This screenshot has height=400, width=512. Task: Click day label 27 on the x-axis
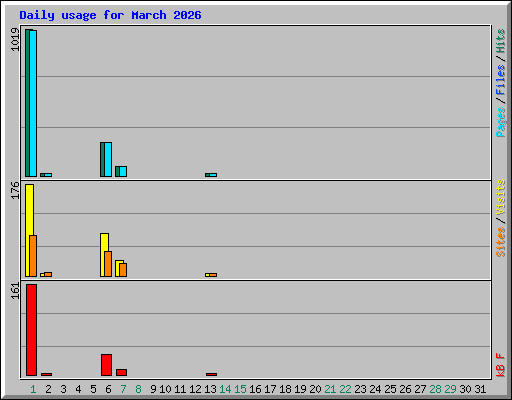[420, 389]
